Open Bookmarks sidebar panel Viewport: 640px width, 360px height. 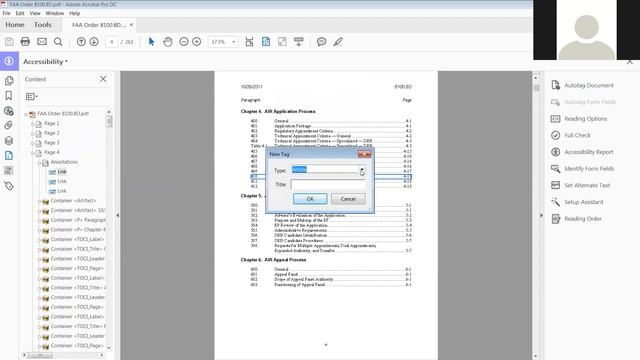coord(9,96)
